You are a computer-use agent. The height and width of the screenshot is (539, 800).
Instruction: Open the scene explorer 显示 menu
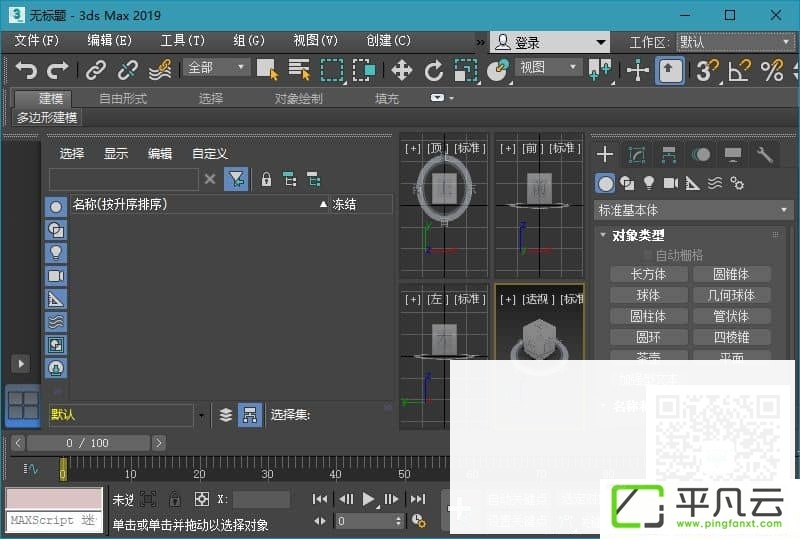tap(116, 154)
